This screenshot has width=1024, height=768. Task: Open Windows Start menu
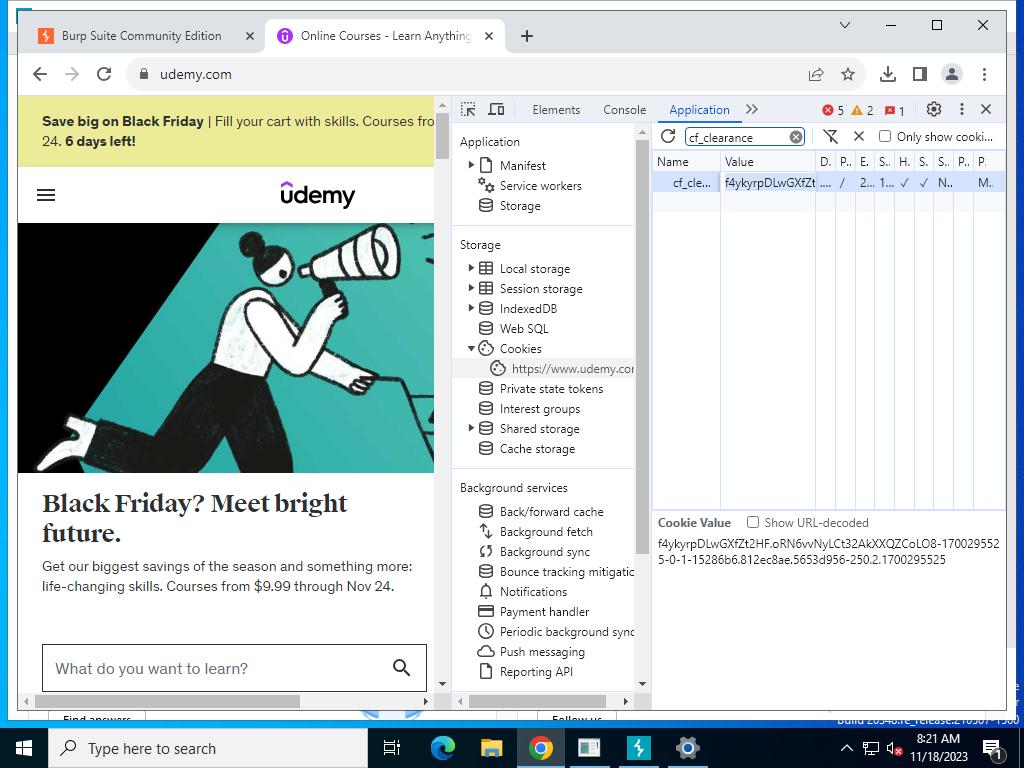click(24, 748)
